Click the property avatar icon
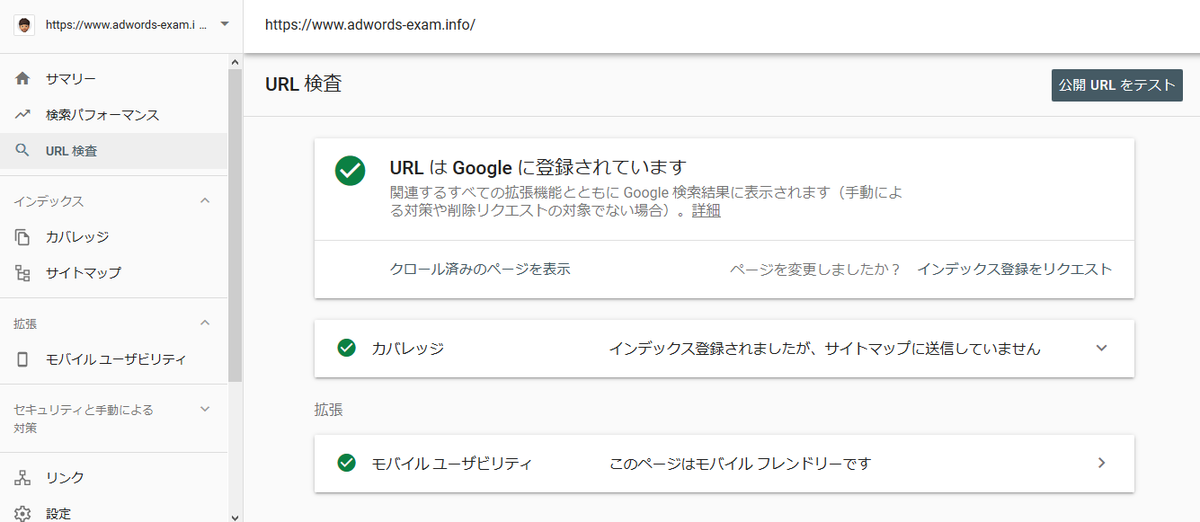The image size is (1200, 522). [25, 24]
